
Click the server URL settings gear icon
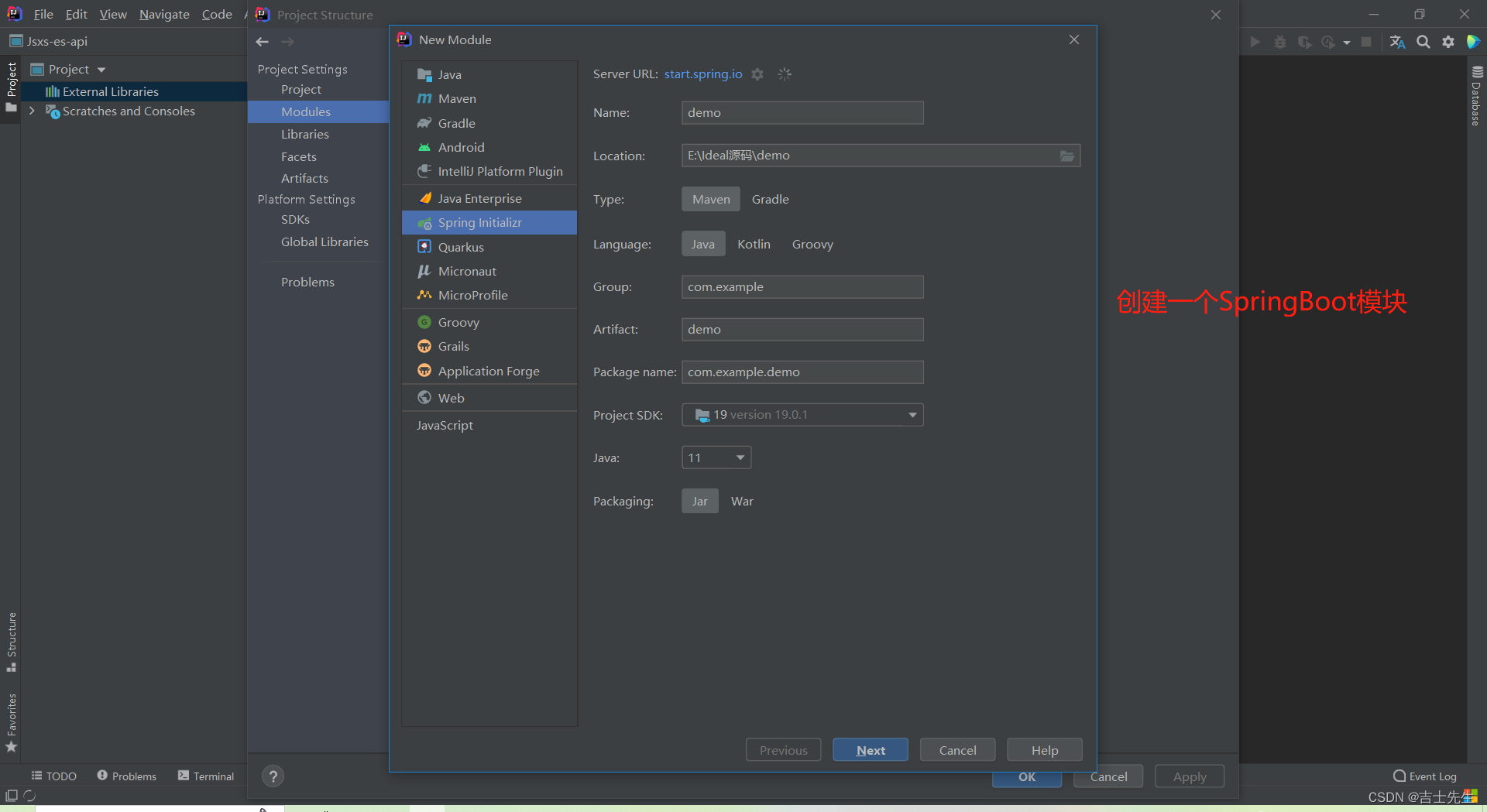(757, 74)
